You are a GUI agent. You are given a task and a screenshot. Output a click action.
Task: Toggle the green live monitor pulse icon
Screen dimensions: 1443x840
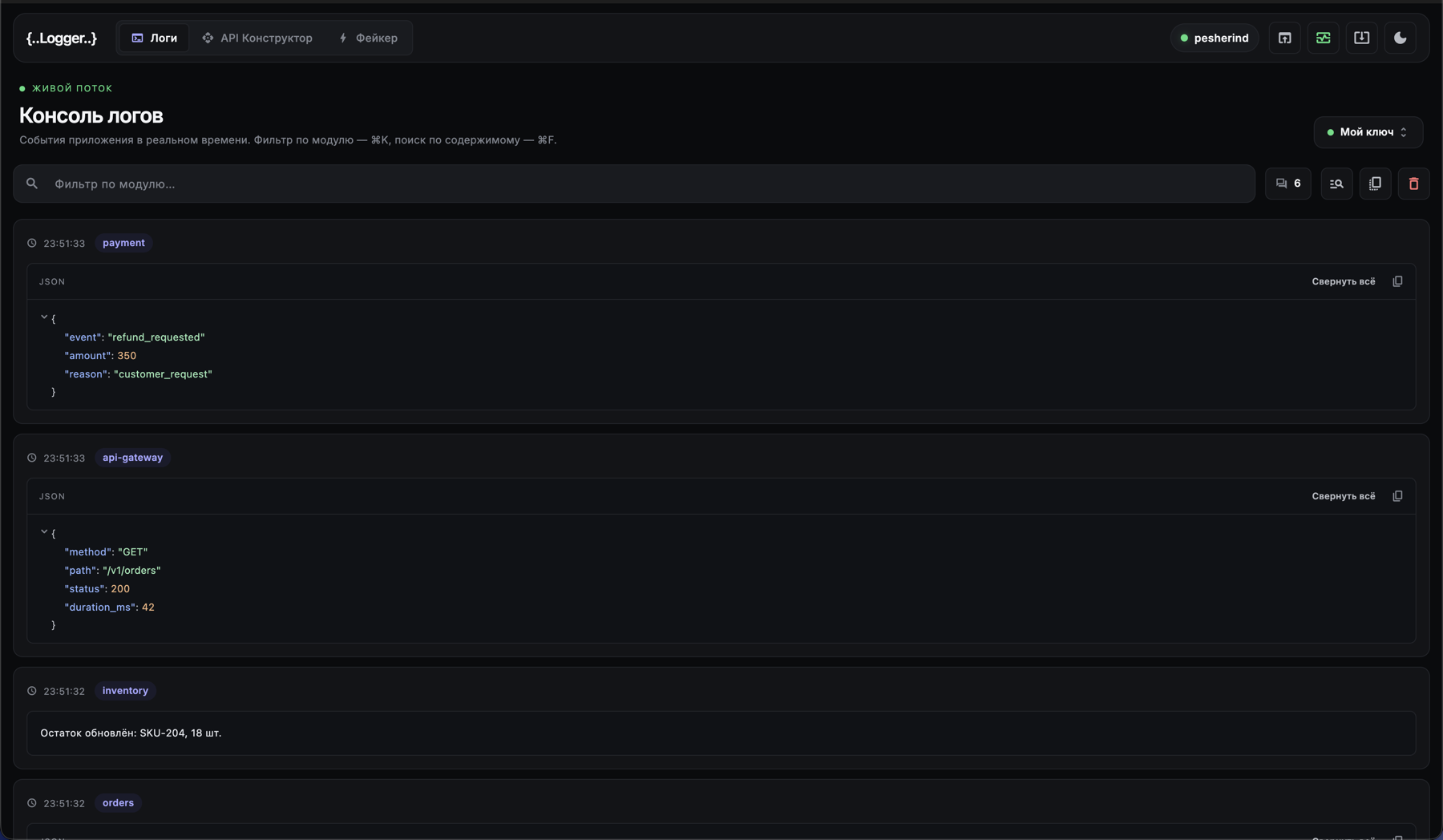pyautogui.click(x=1323, y=38)
